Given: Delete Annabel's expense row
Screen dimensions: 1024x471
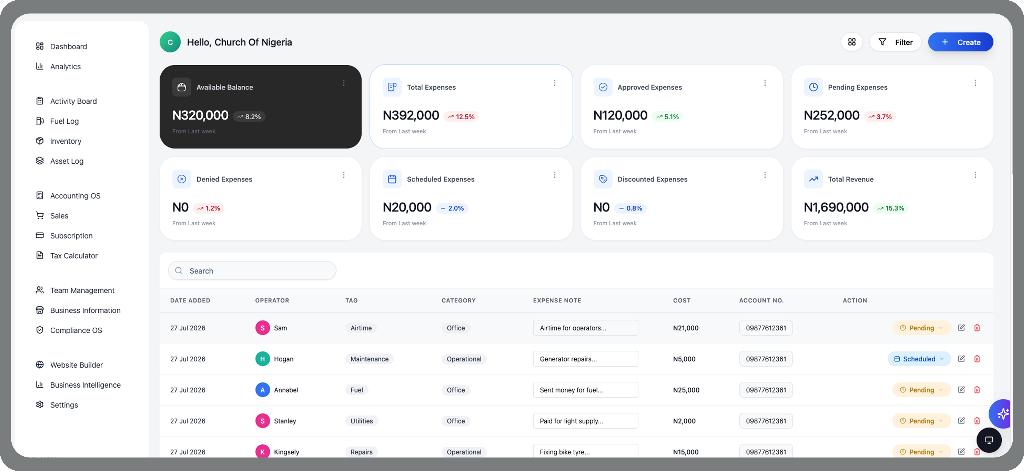Looking at the screenshot, I should click(977, 390).
